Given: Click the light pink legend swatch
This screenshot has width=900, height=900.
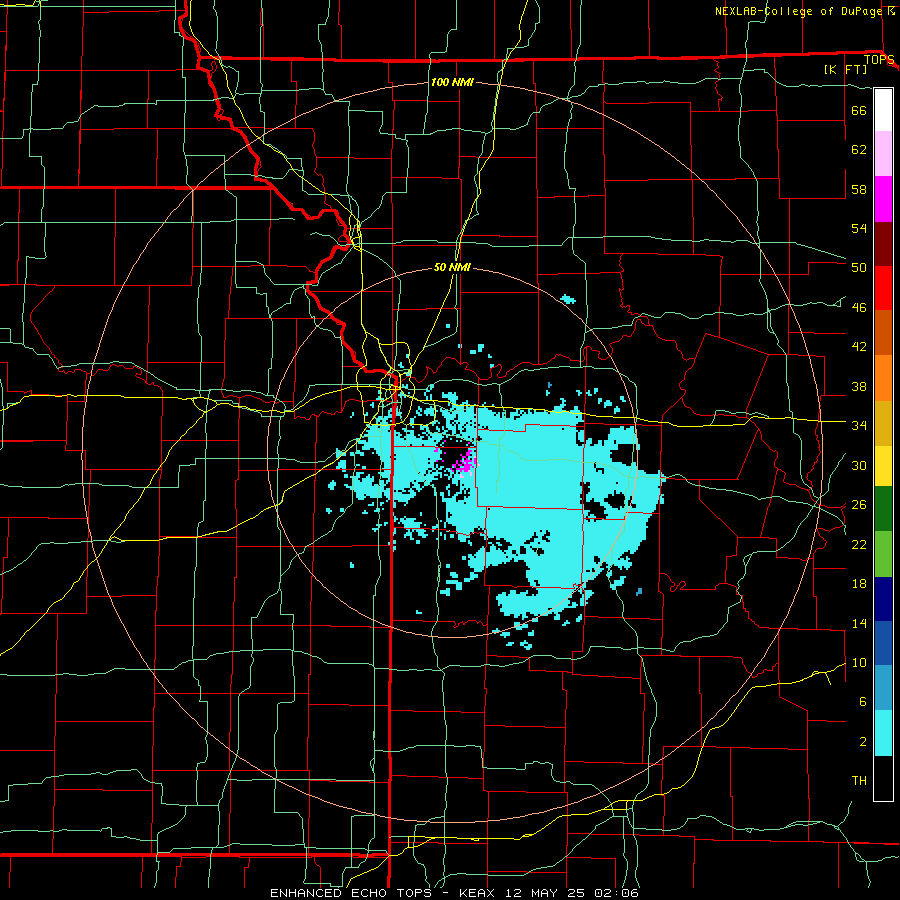Looking at the screenshot, I should [883, 154].
